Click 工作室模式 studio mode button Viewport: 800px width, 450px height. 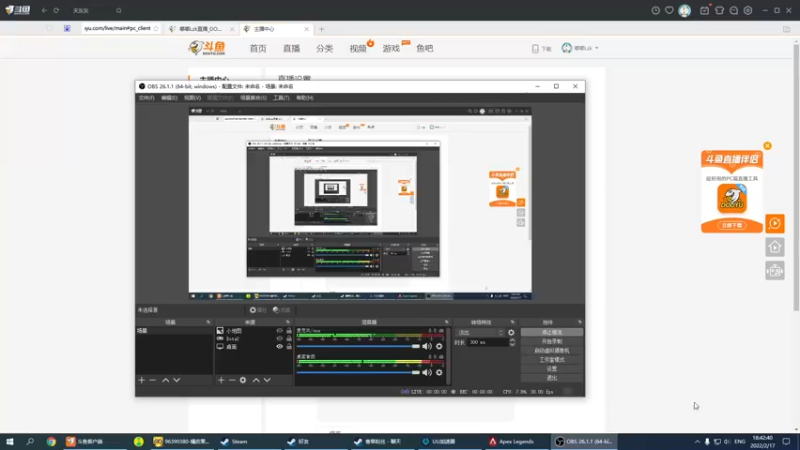click(x=552, y=360)
